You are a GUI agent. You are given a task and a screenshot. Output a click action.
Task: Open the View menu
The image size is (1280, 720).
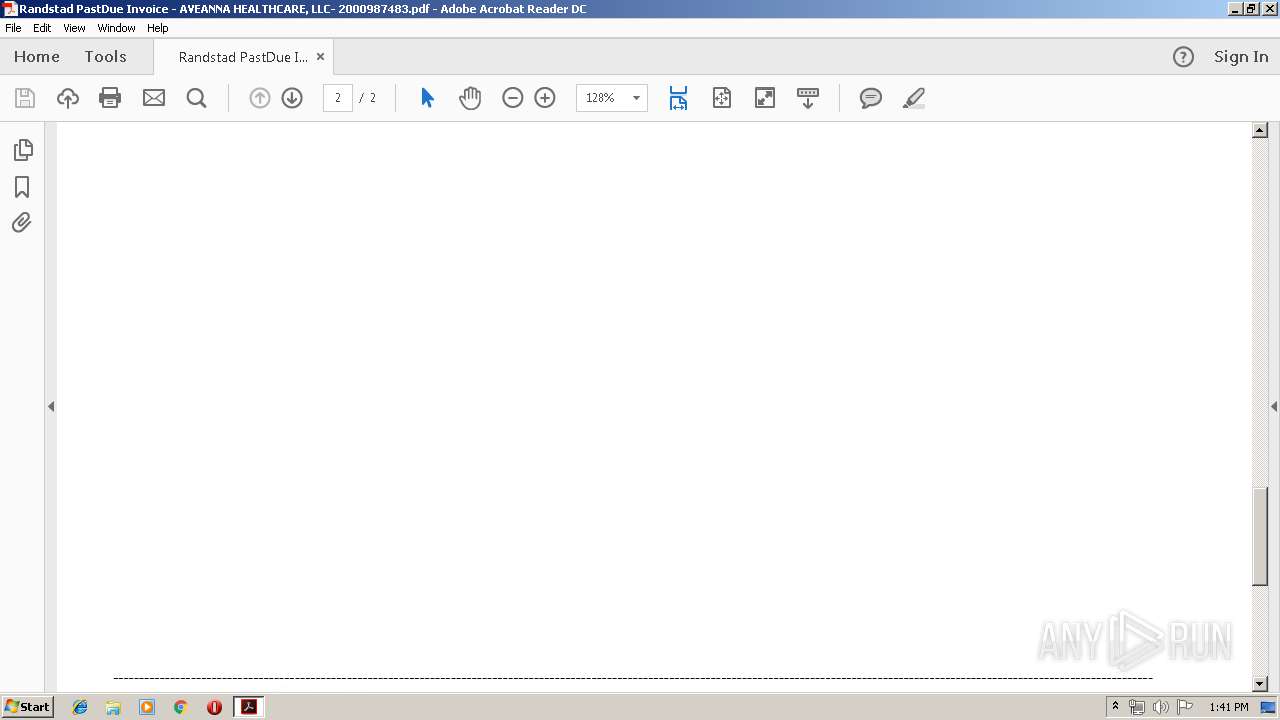(x=74, y=28)
